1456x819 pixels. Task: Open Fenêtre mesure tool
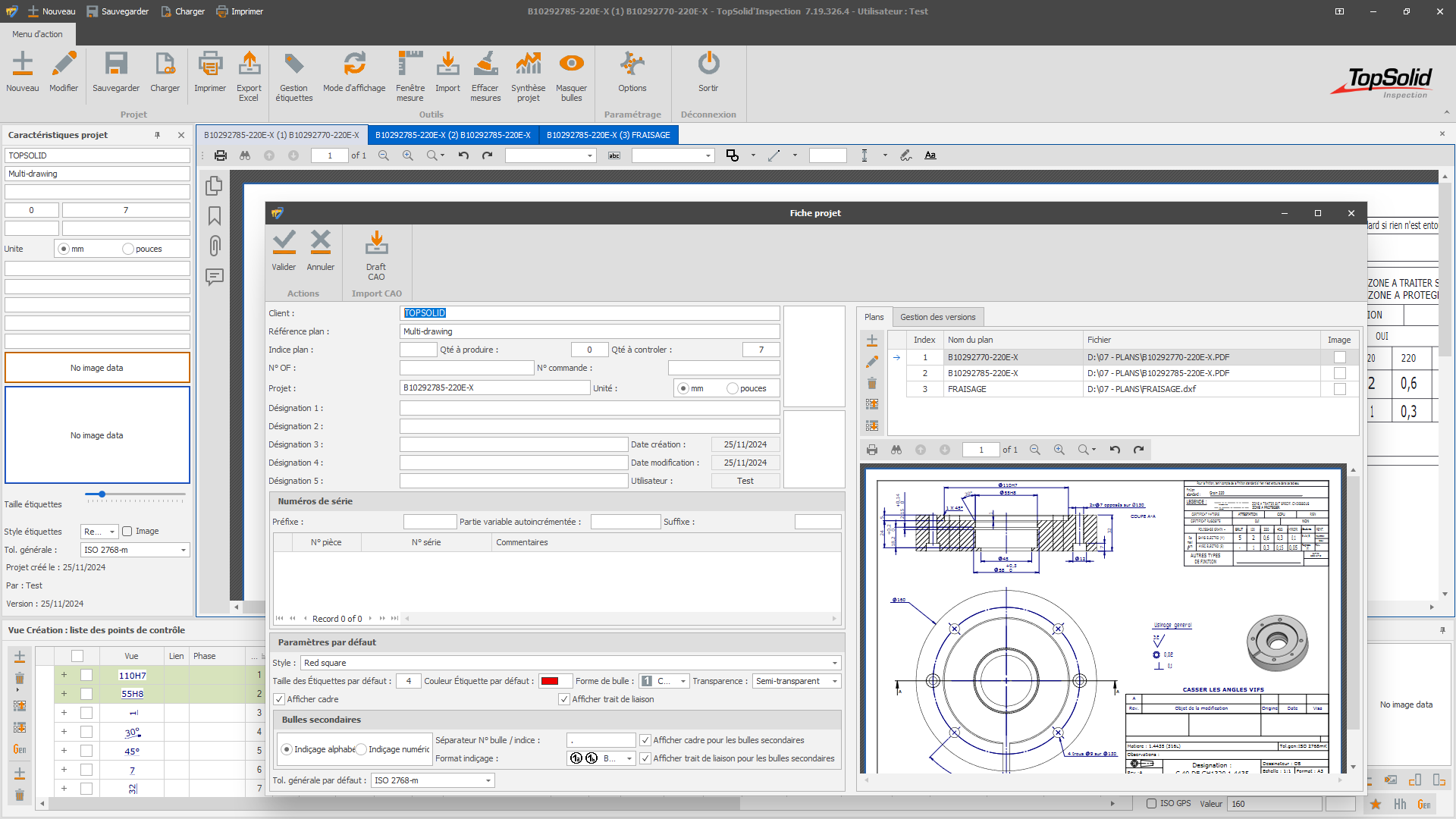(x=410, y=76)
